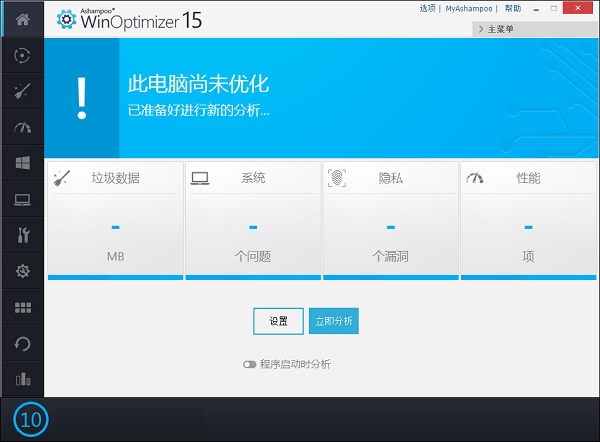Close the WinOptimizer window
The width and height of the screenshot is (600, 442).
click(578, 8)
